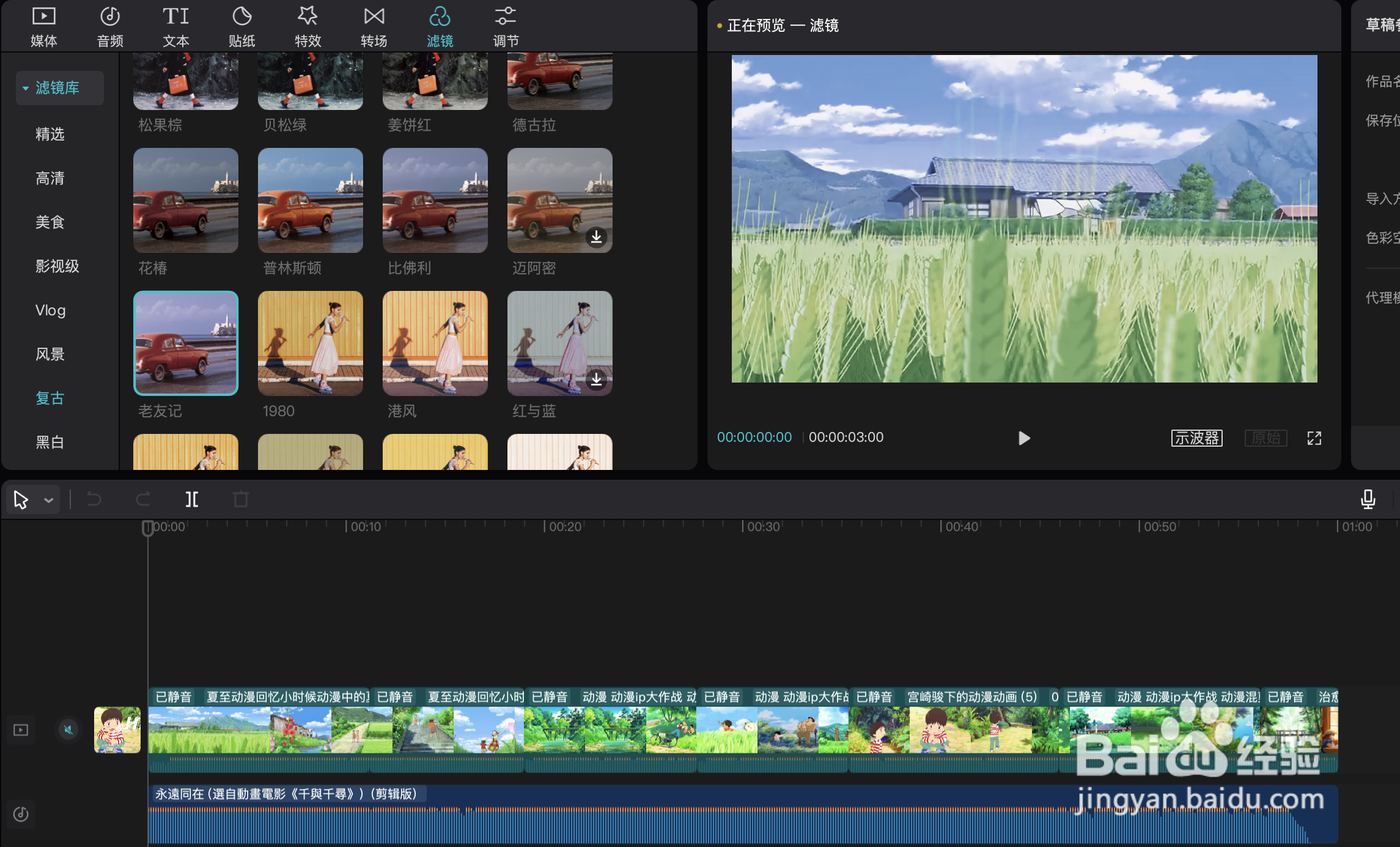The height and width of the screenshot is (847, 1400).
Task: Download the 迈阿密 filter via arrow icon
Action: tap(596, 237)
